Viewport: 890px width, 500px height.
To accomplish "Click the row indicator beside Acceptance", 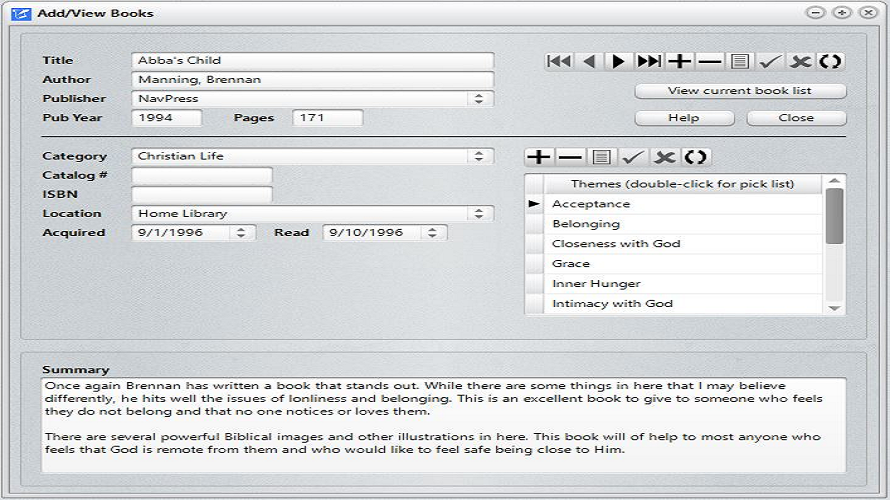I will coord(534,204).
